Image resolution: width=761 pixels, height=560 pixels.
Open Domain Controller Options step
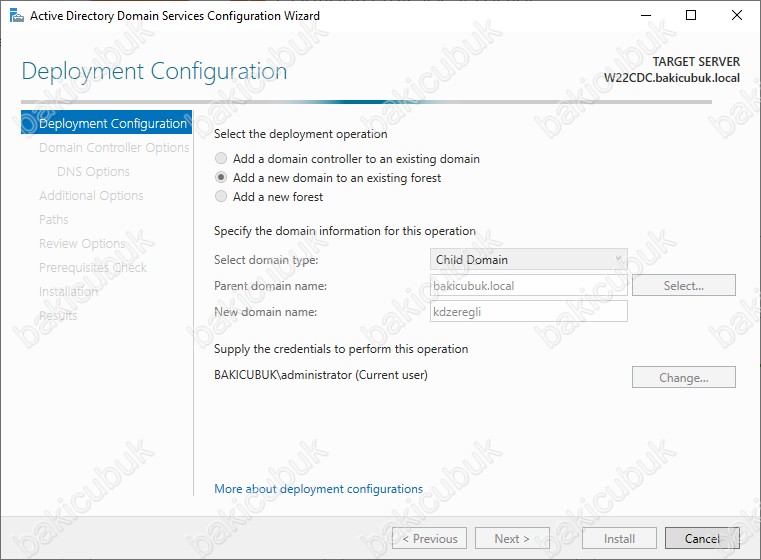point(114,148)
